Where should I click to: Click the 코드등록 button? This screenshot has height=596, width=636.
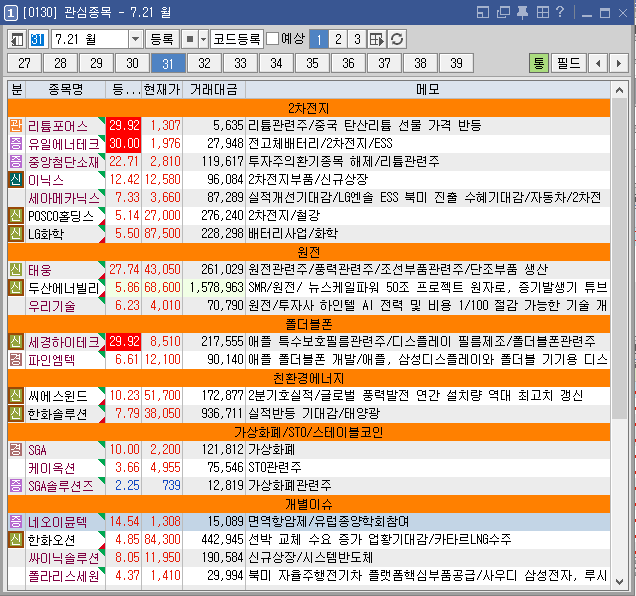(x=237, y=39)
